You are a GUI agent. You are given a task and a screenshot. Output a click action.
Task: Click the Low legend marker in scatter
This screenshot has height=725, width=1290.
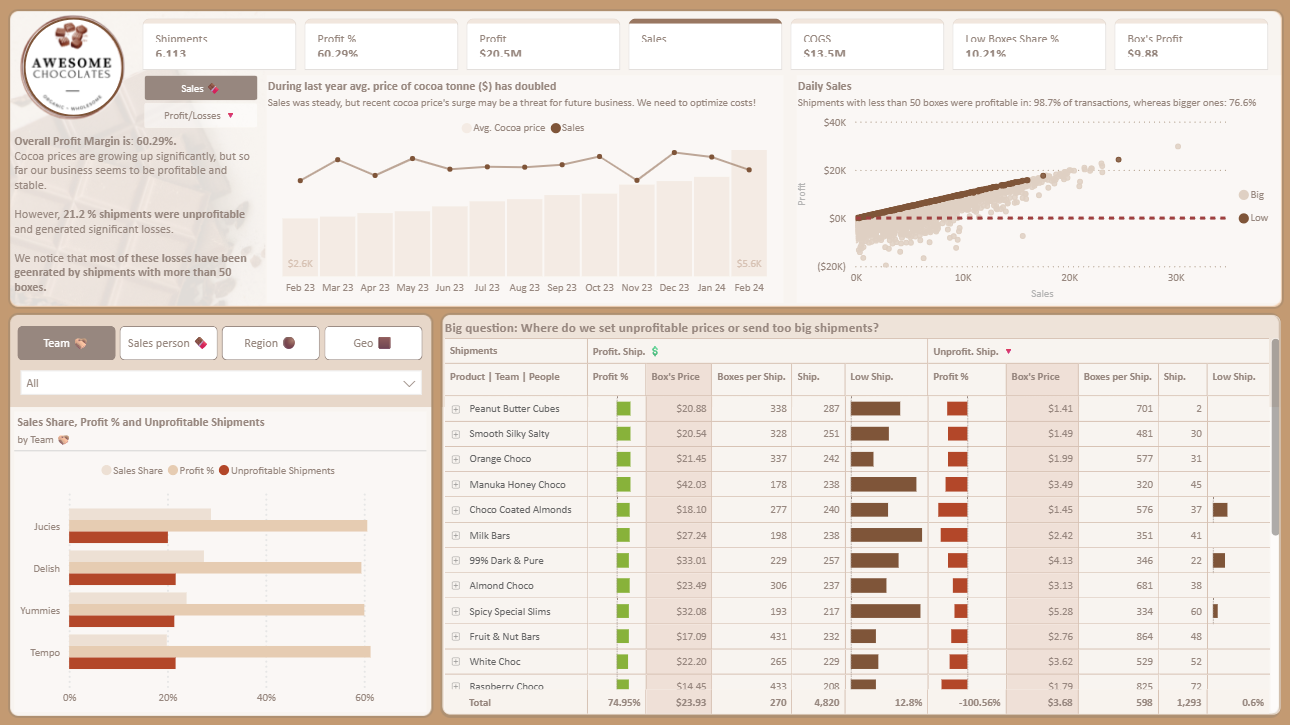(x=1243, y=218)
